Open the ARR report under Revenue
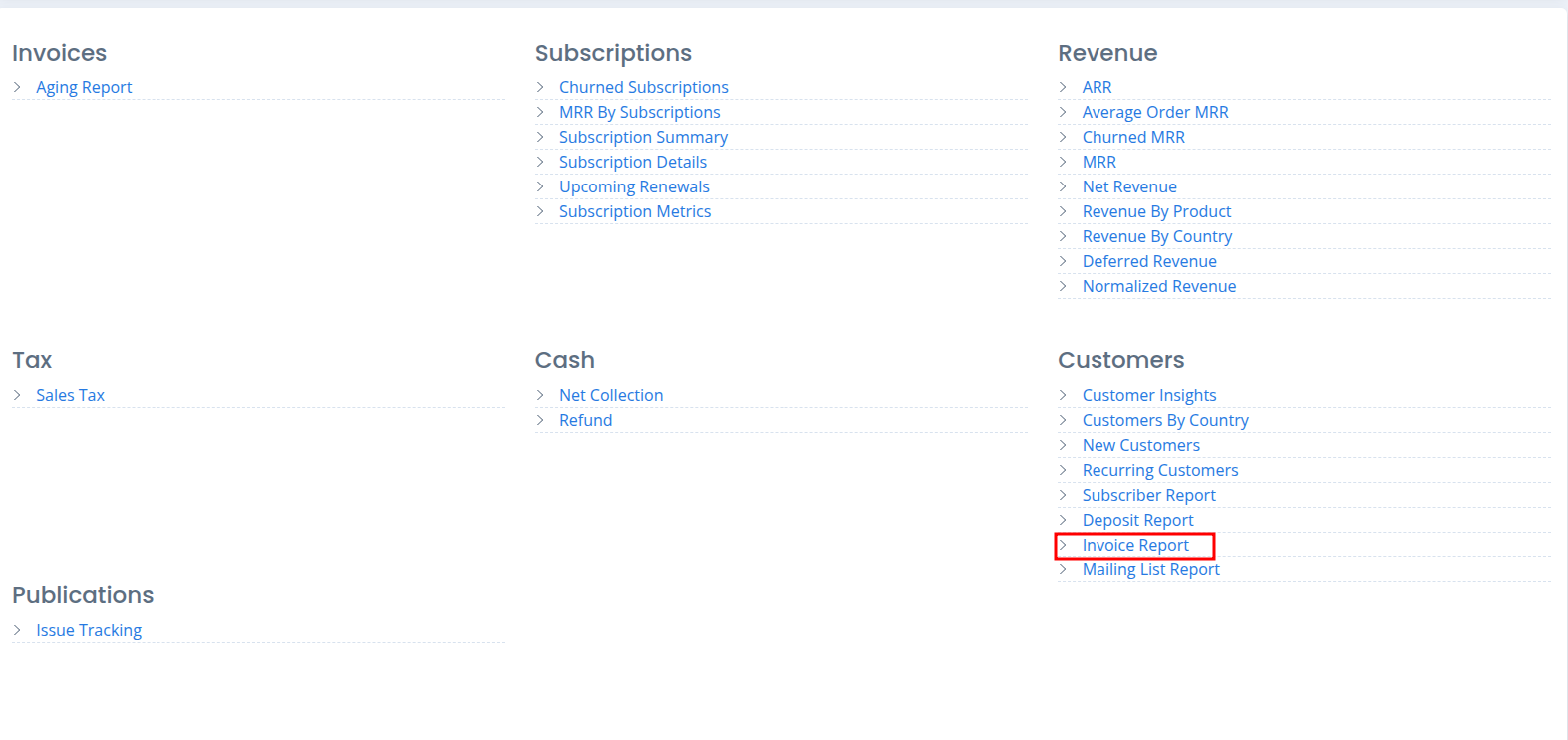This screenshot has width=1568, height=740. (1097, 87)
